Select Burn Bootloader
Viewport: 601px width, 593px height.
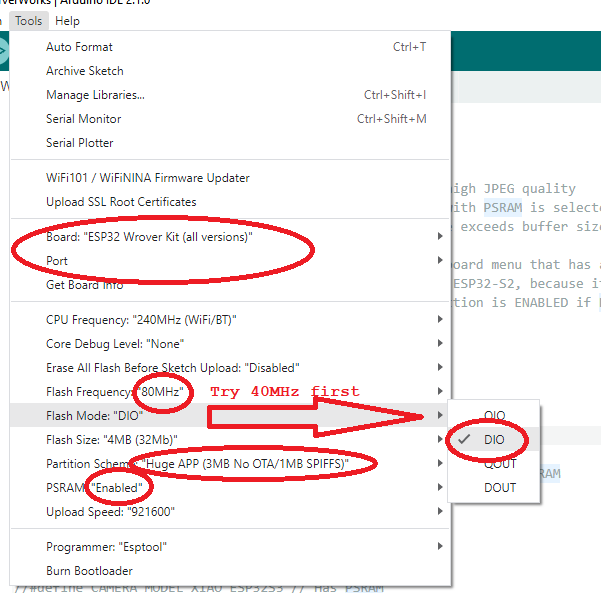point(230,571)
